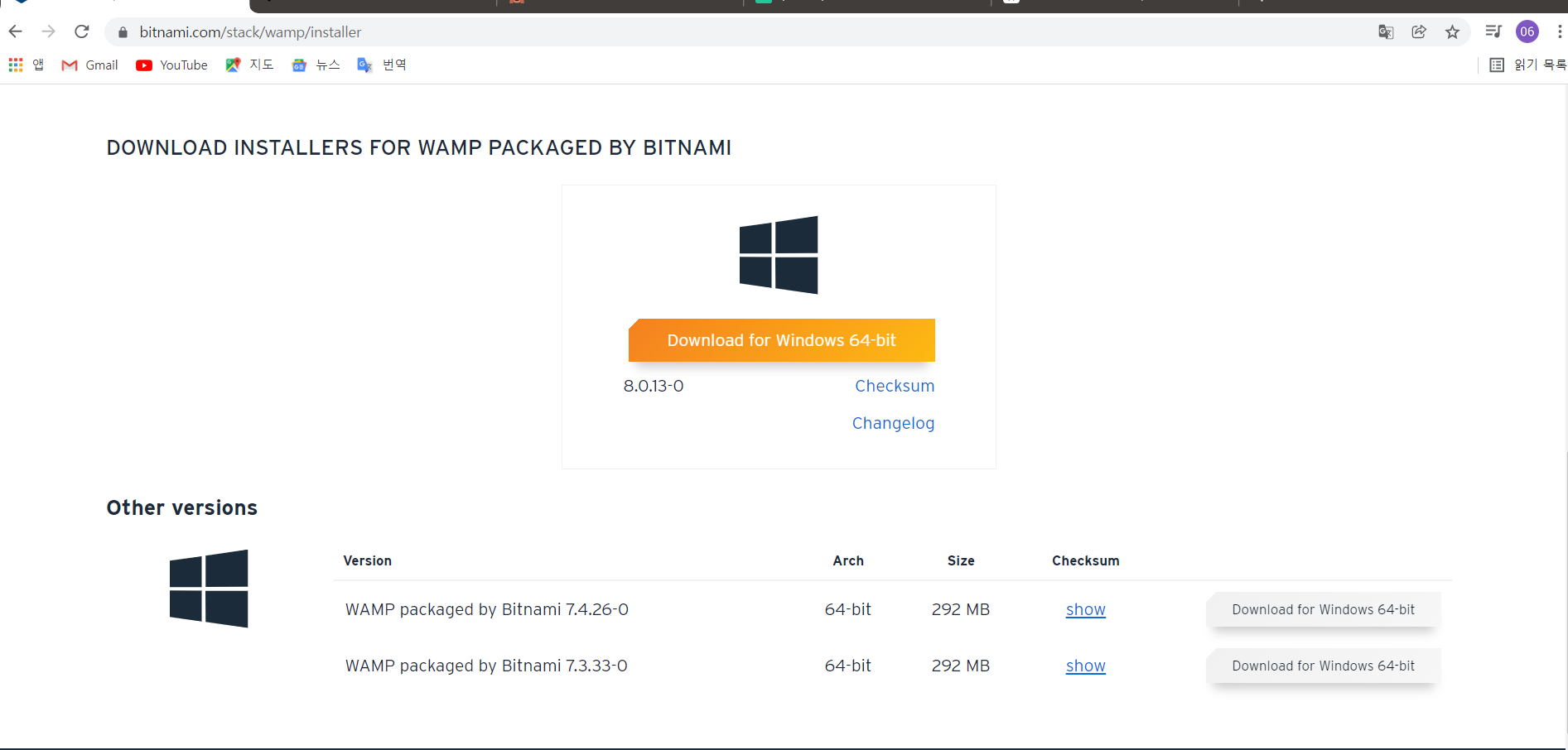Click the address bar URL field
Image resolution: width=1568 pixels, height=750 pixels.
[580, 31]
